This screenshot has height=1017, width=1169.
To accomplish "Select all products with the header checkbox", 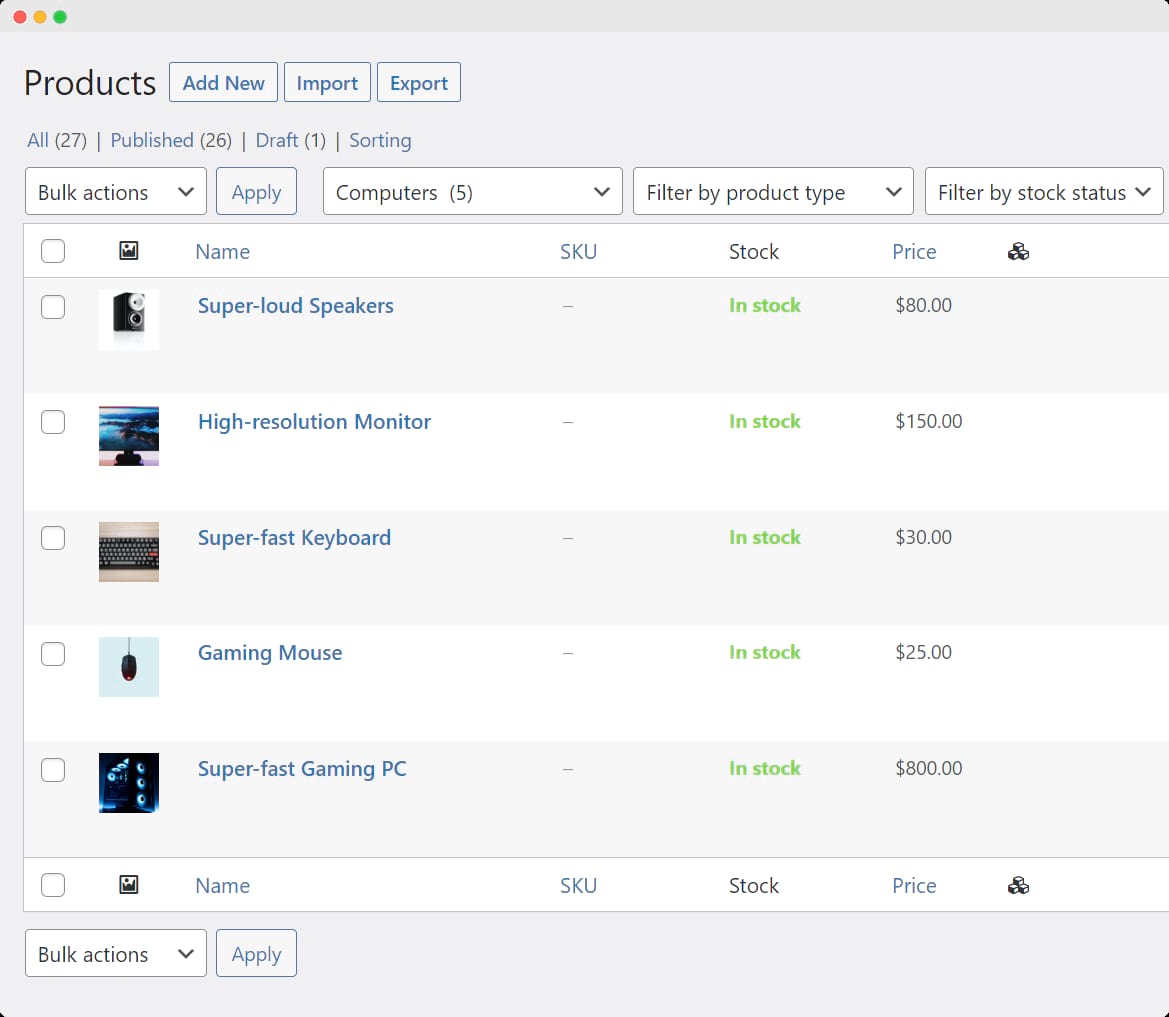I will click(52, 251).
